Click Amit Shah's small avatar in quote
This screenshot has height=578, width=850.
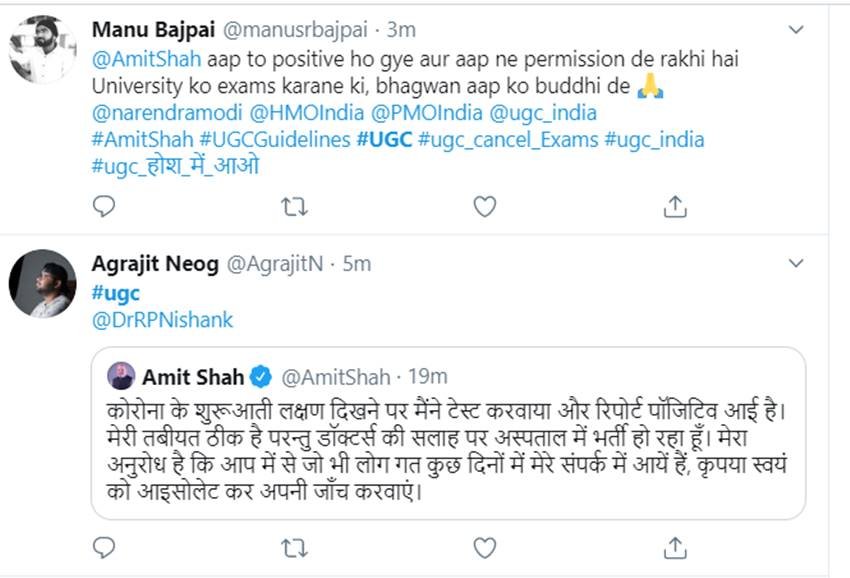click(x=122, y=377)
